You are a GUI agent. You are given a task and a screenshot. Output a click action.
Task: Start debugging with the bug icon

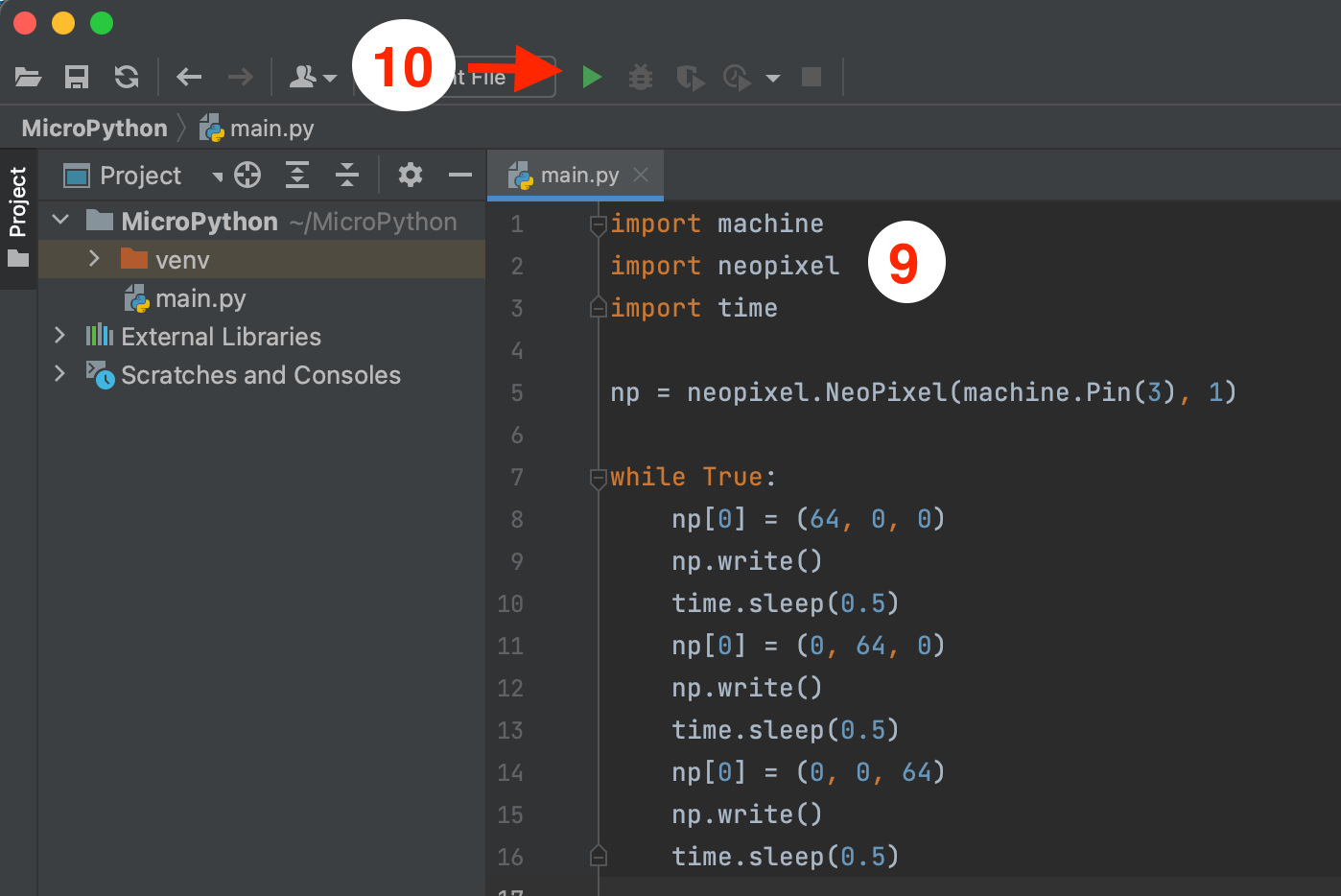(640, 77)
